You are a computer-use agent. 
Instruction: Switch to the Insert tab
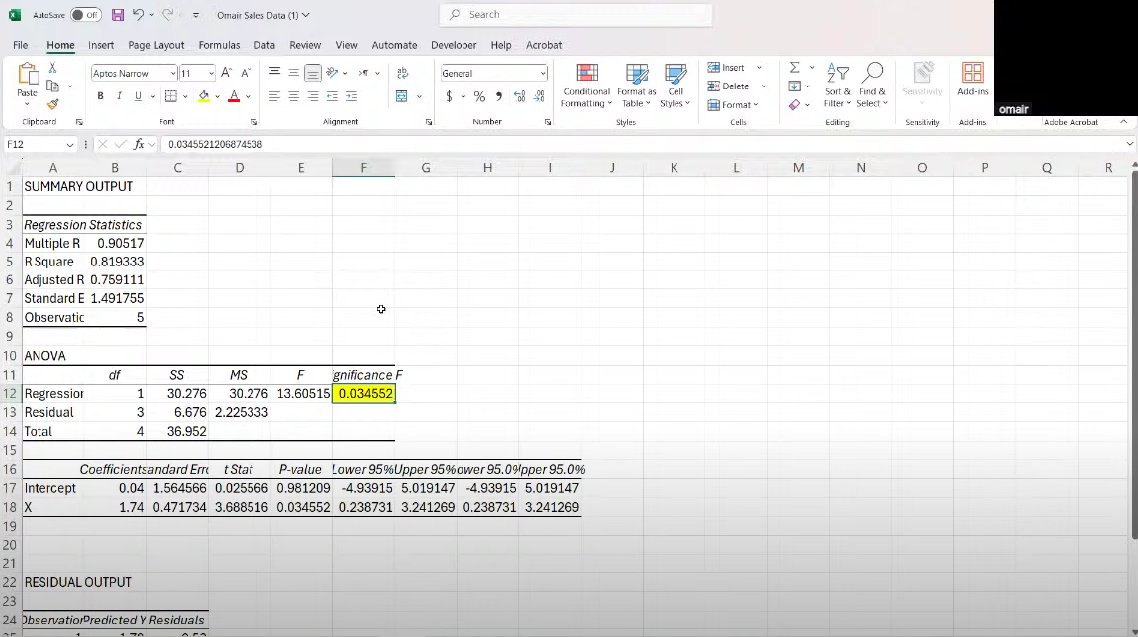[x=101, y=45]
